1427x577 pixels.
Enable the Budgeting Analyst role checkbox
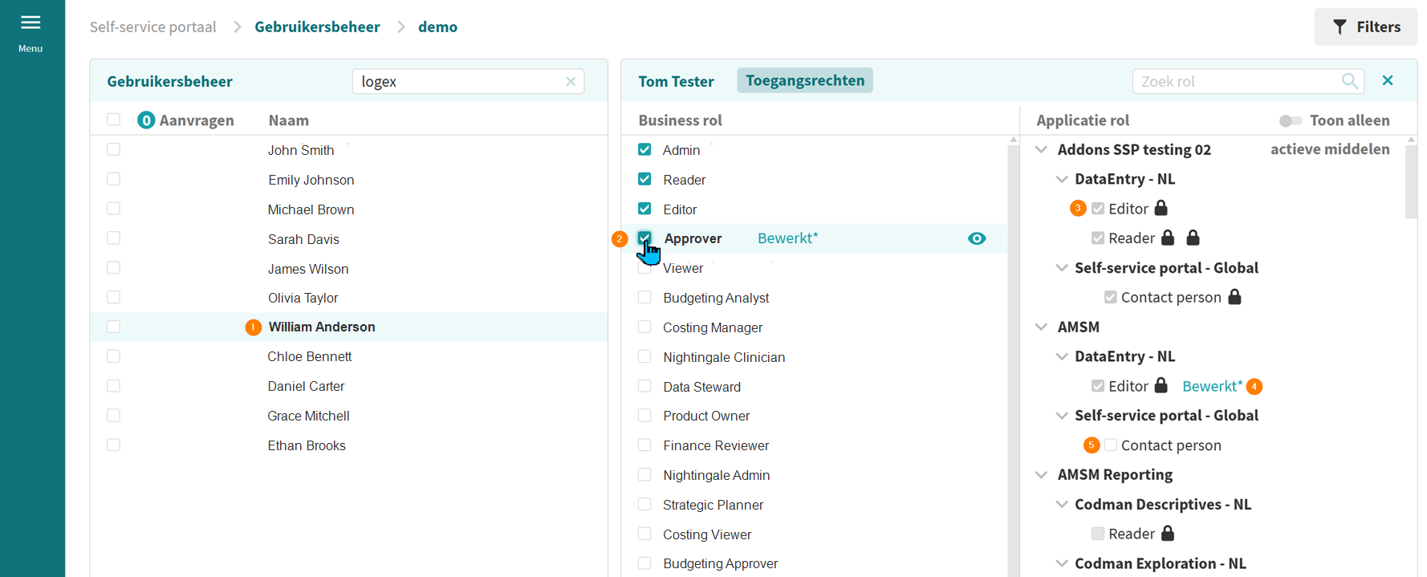[x=645, y=298]
